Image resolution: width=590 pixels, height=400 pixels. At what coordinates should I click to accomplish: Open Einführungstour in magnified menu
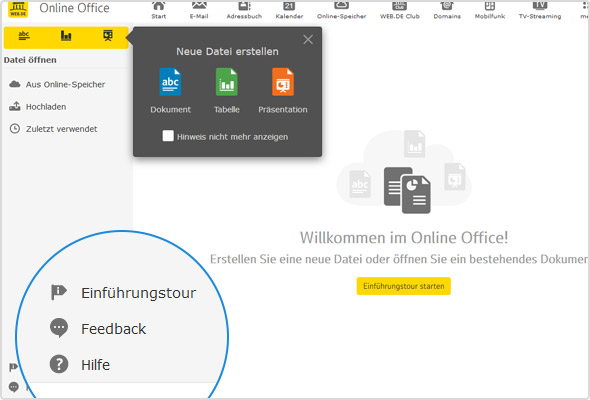point(123,293)
